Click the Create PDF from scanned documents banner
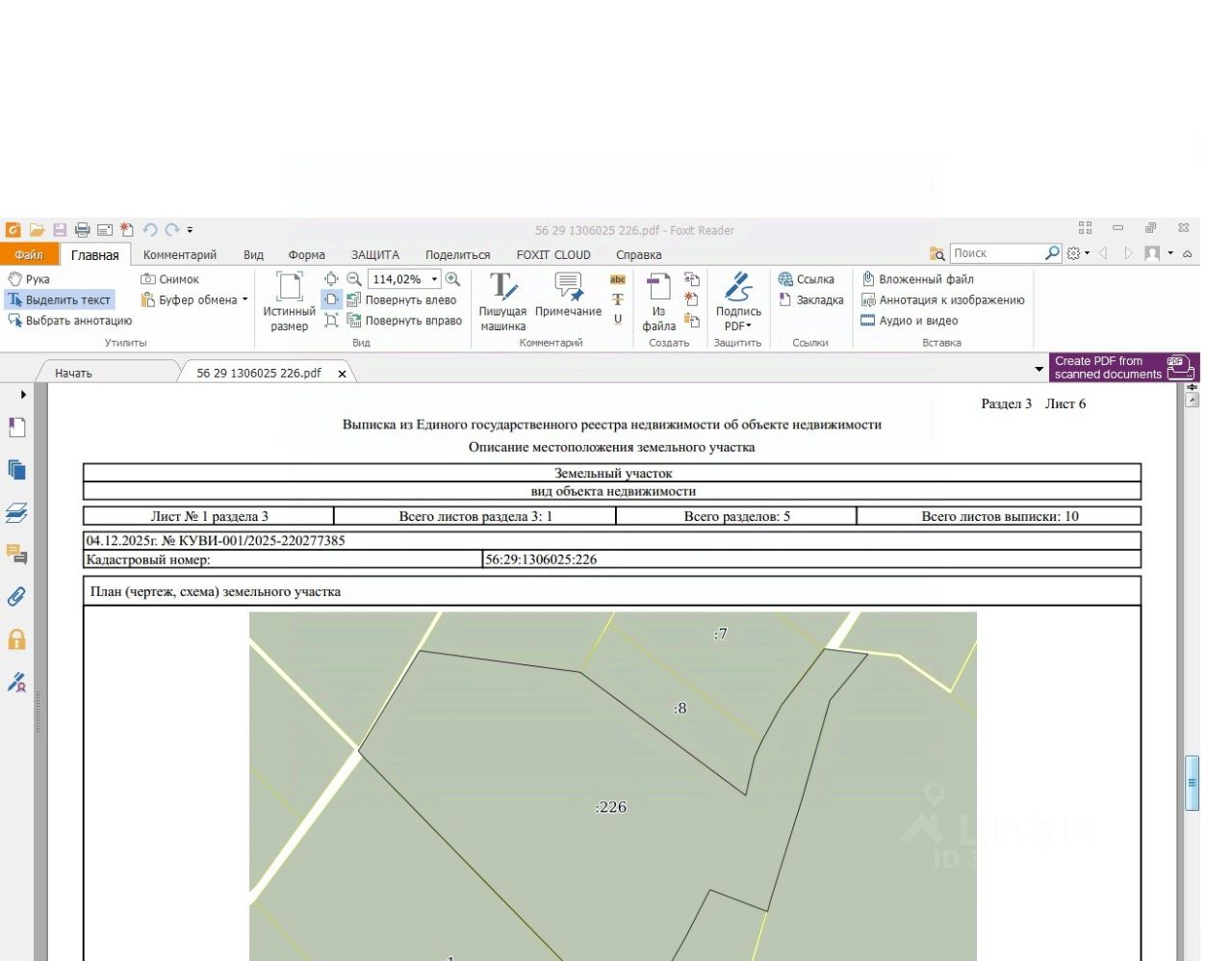 click(1124, 368)
